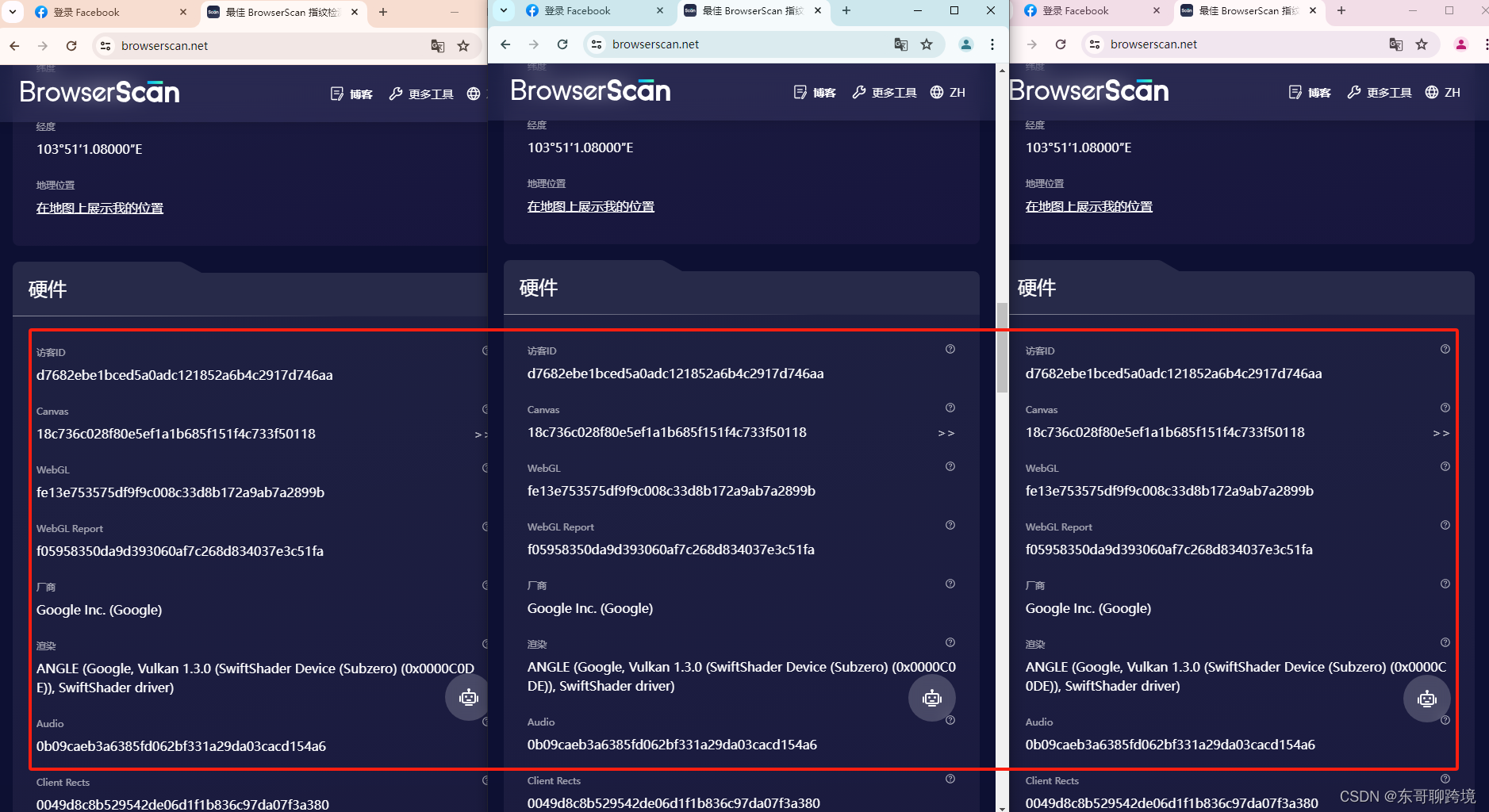The image size is (1489, 812).
Task: Open translate icon in middle window address bar
Action: (901, 44)
